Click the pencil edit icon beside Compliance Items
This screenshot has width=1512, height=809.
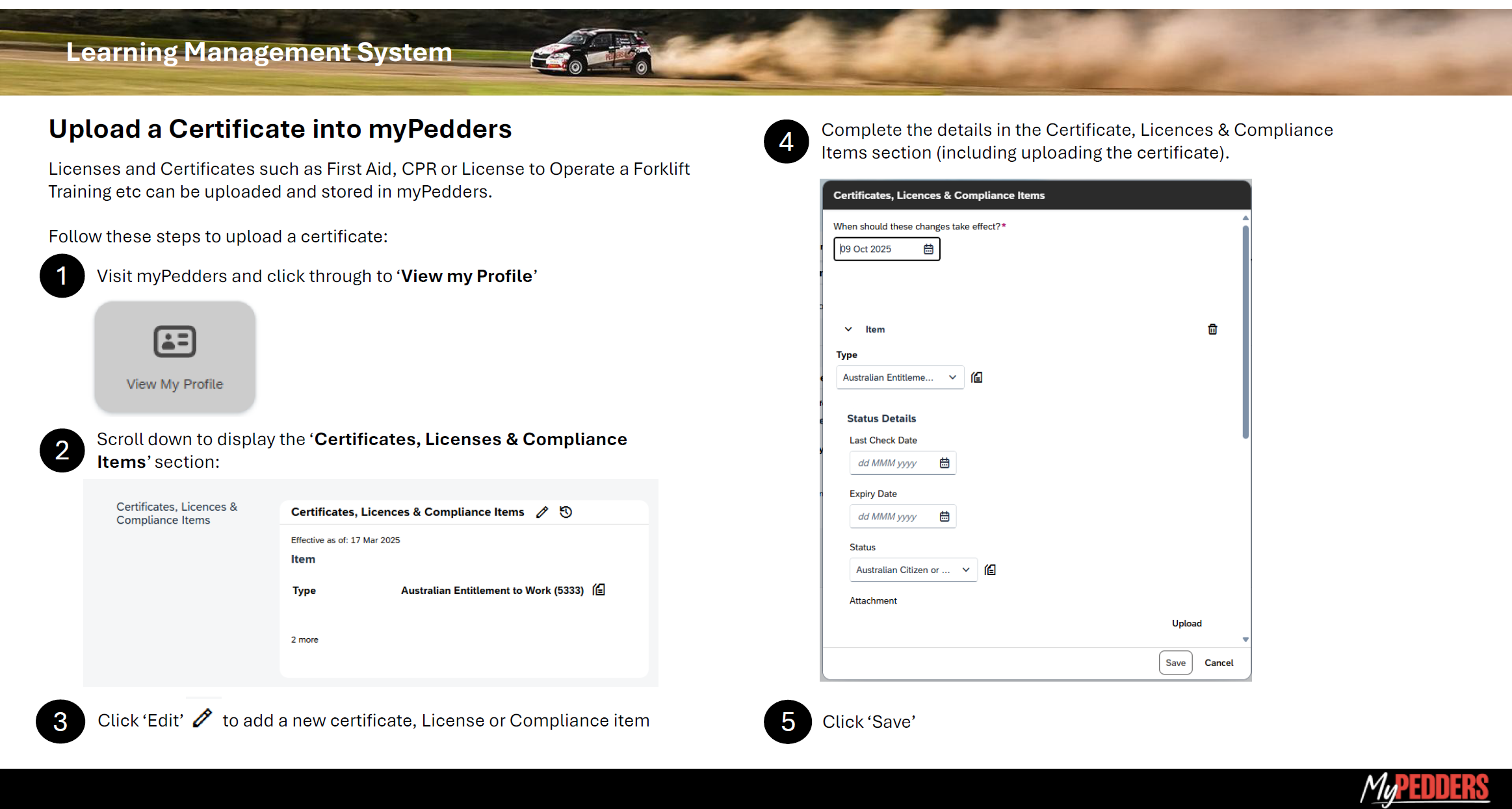click(542, 512)
